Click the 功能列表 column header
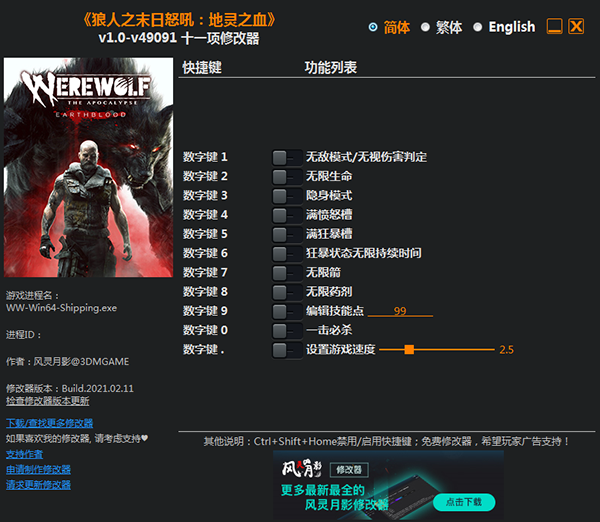This screenshot has width=600, height=522. click(331, 68)
